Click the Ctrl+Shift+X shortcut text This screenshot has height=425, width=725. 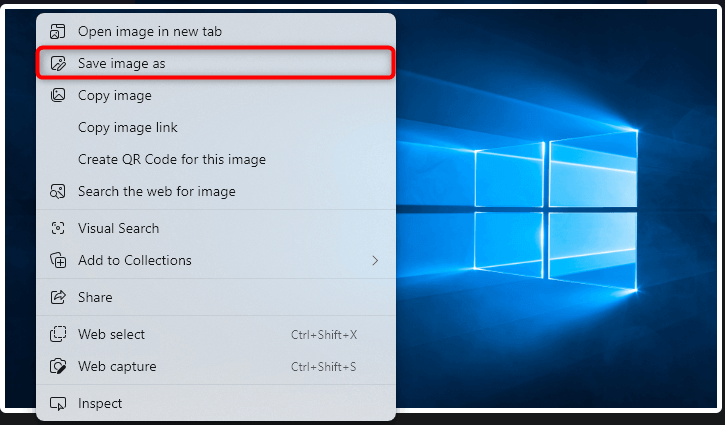pos(324,334)
